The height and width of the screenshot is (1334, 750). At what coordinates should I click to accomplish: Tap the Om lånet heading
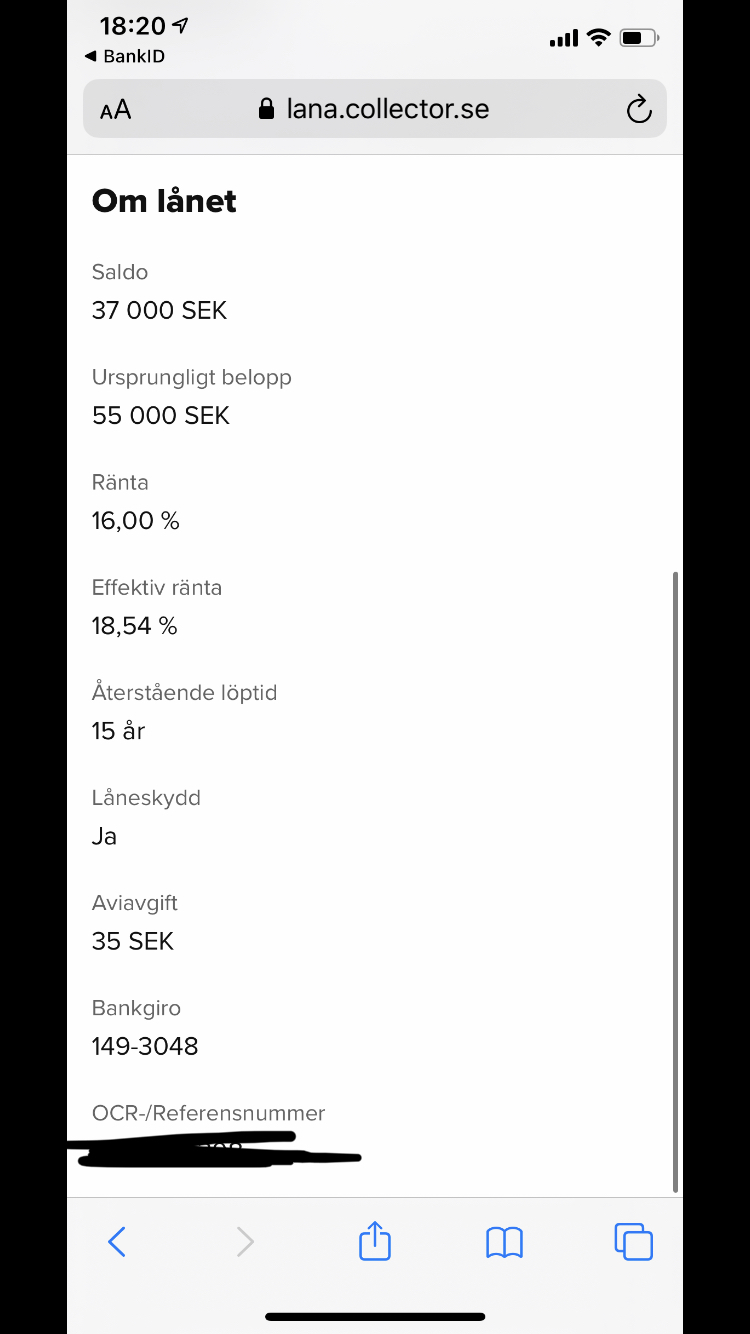(164, 201)
